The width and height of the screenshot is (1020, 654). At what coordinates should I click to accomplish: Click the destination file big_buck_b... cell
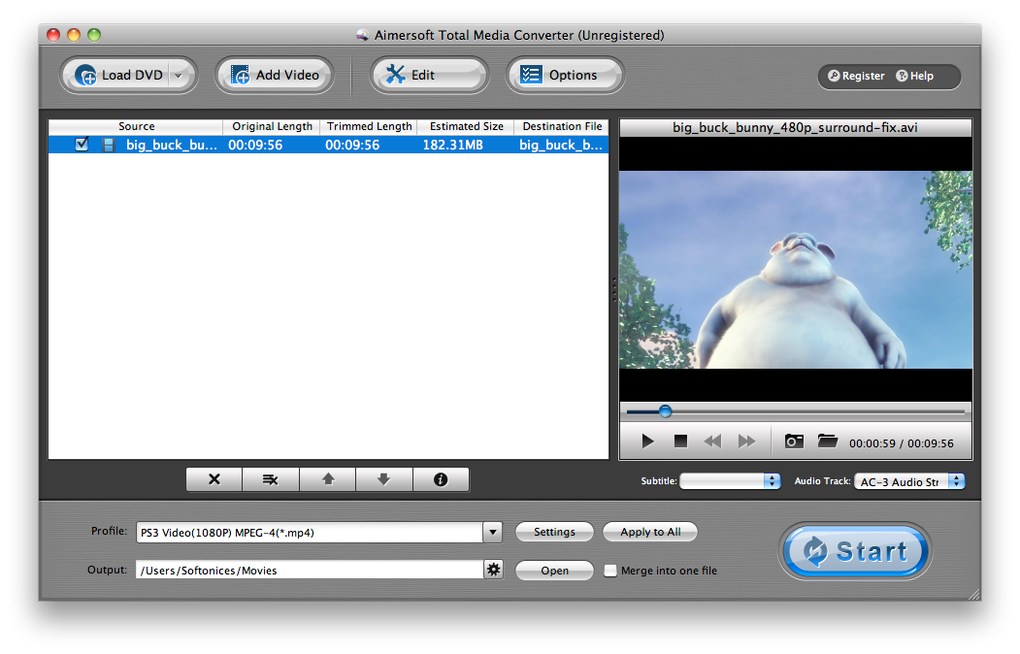click(561, 144)
